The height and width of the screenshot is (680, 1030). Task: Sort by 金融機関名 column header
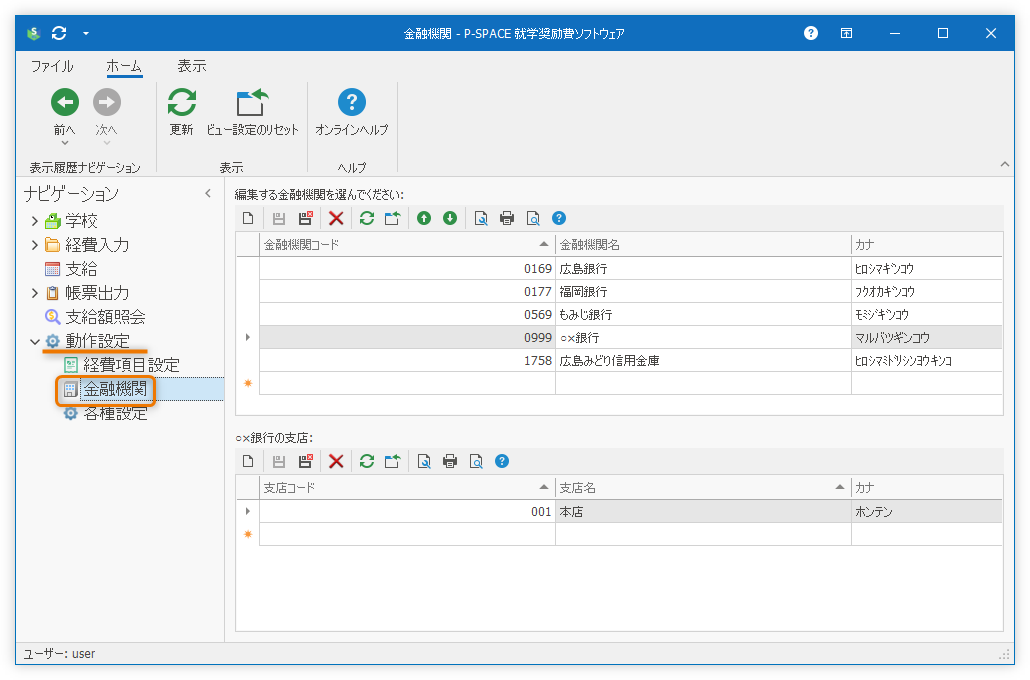(703, 244)
